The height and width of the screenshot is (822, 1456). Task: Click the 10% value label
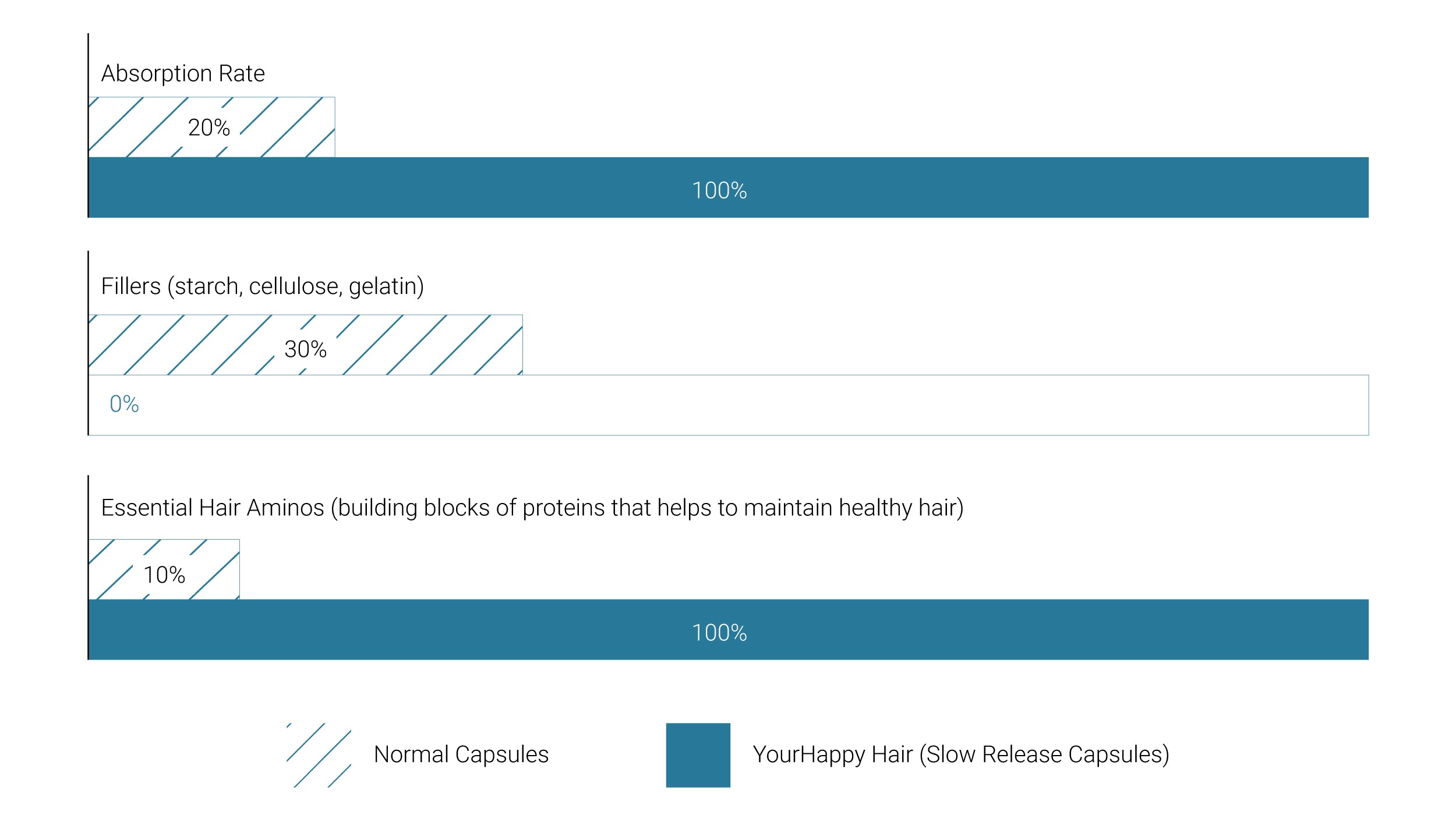(x=164, y=575)
